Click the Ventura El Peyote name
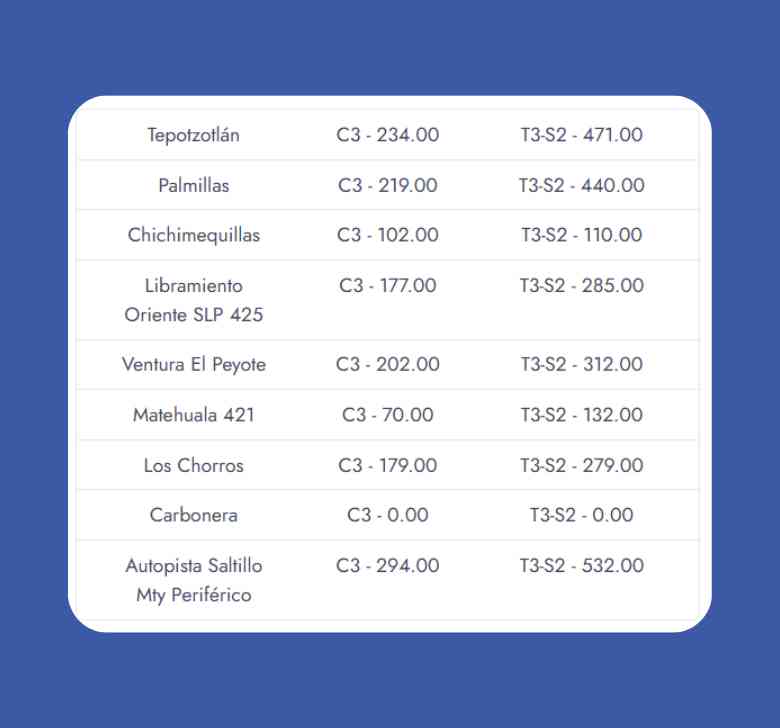 pos(193,365)
